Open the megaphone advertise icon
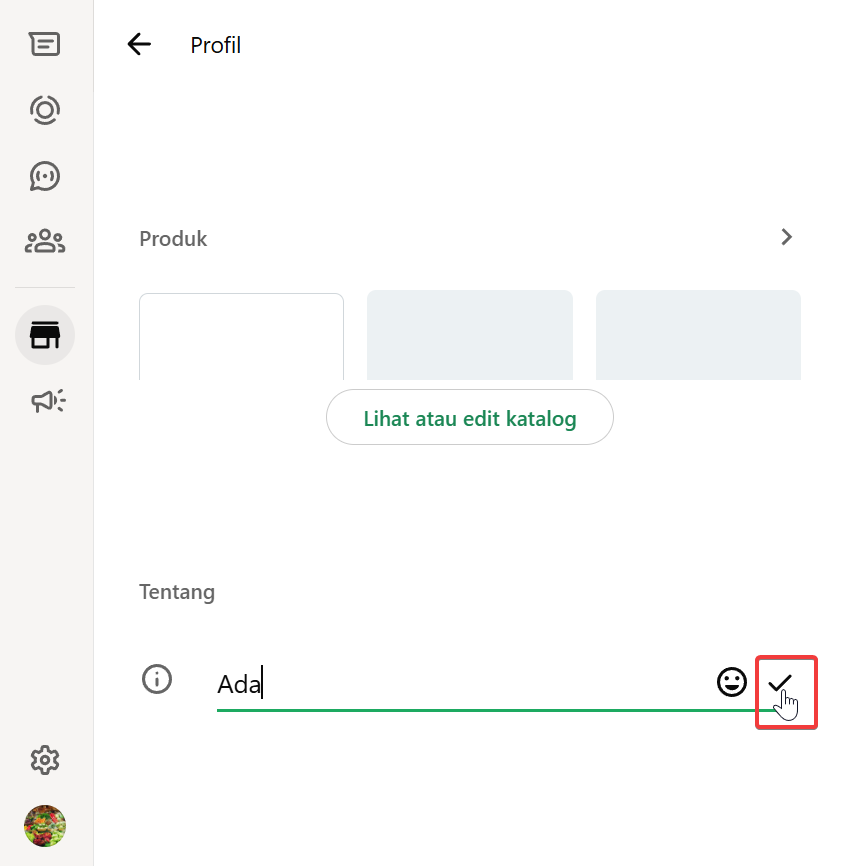The height and width of the screenshot is (866, 846). [x=47, y=401]
